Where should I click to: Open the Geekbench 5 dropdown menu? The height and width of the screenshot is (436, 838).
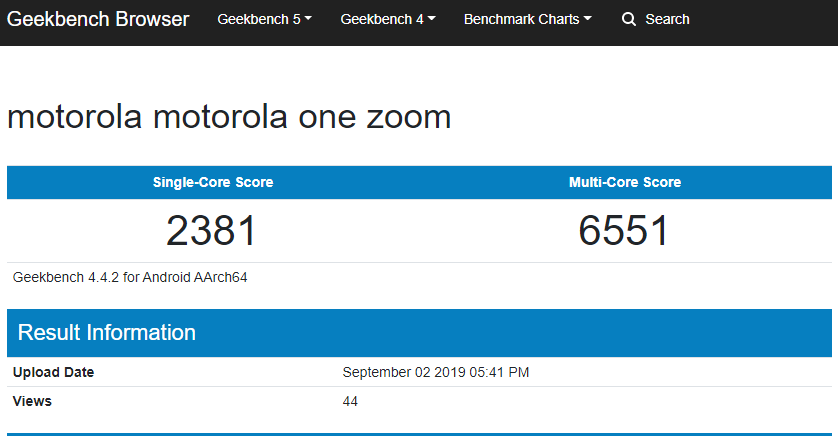[x=265, y=19]
